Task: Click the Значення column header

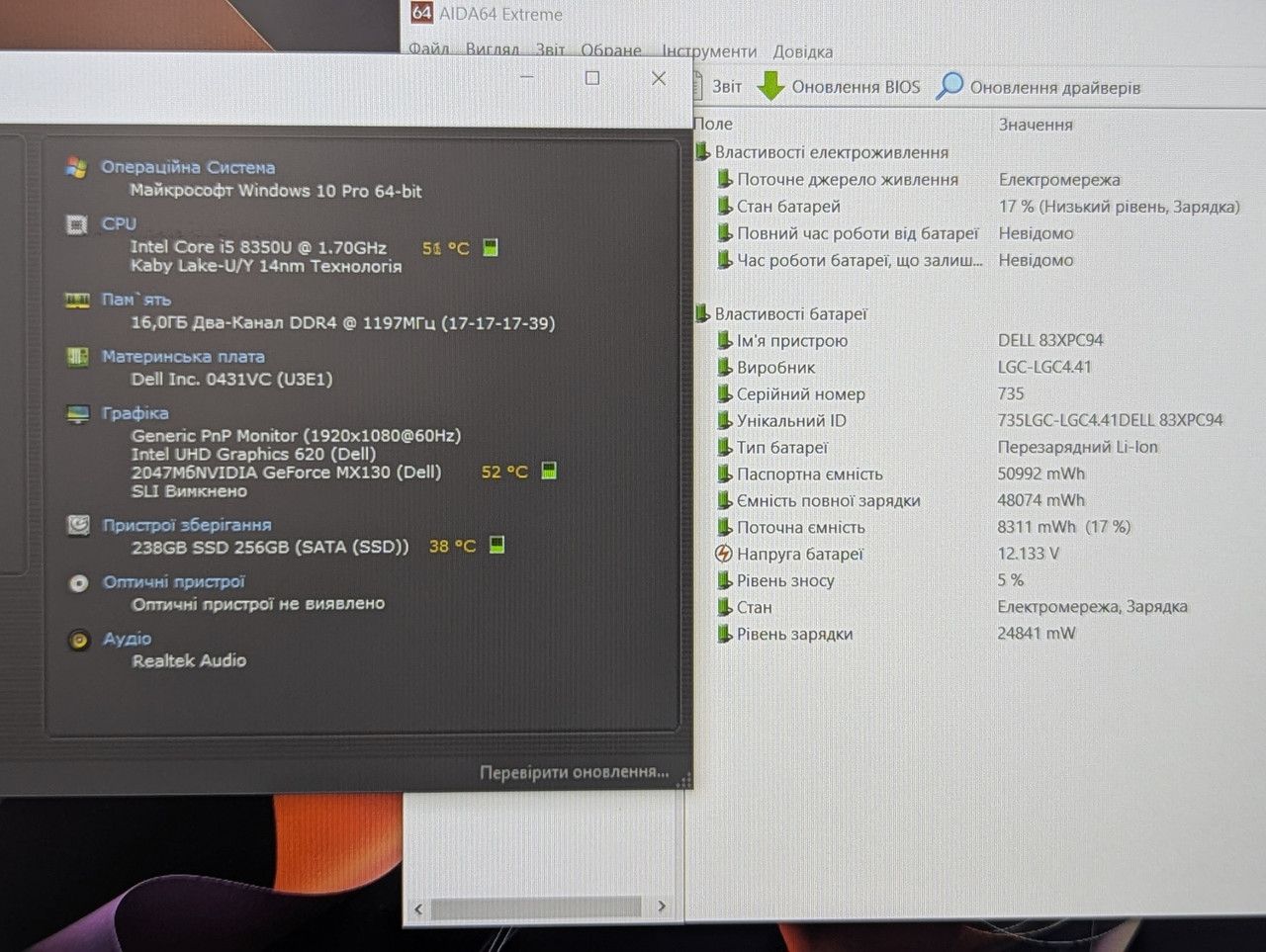Action: point(1036,125)
